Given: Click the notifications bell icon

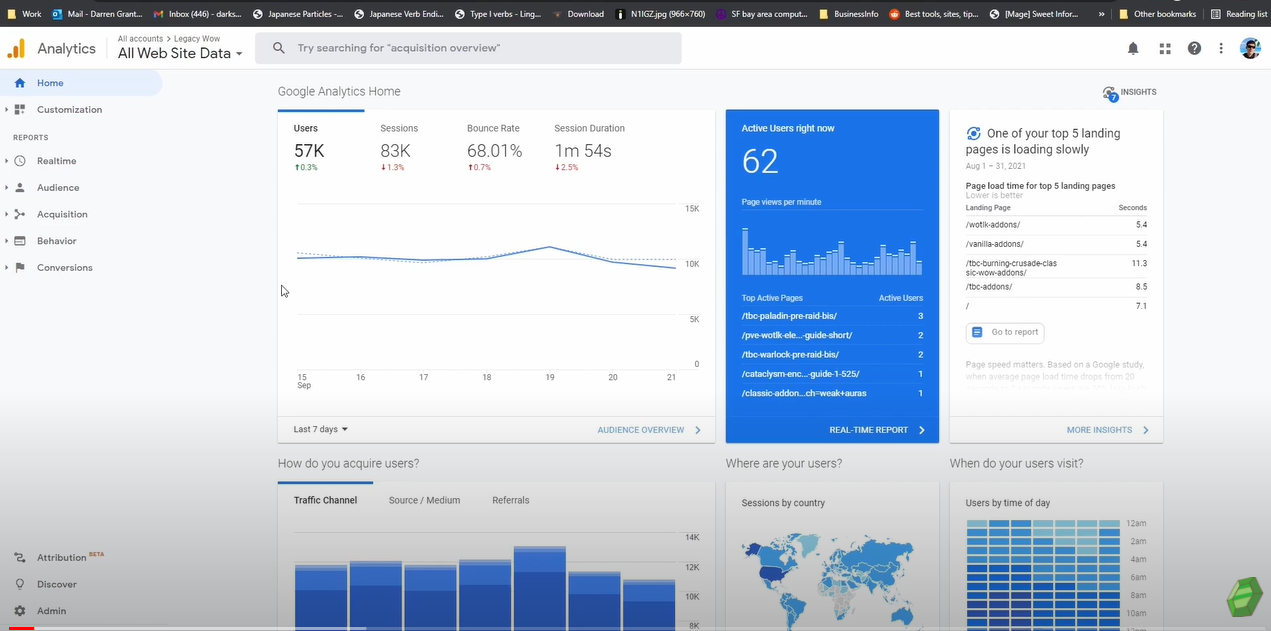Looking at the screenshot, I should tap(1133, 48).
